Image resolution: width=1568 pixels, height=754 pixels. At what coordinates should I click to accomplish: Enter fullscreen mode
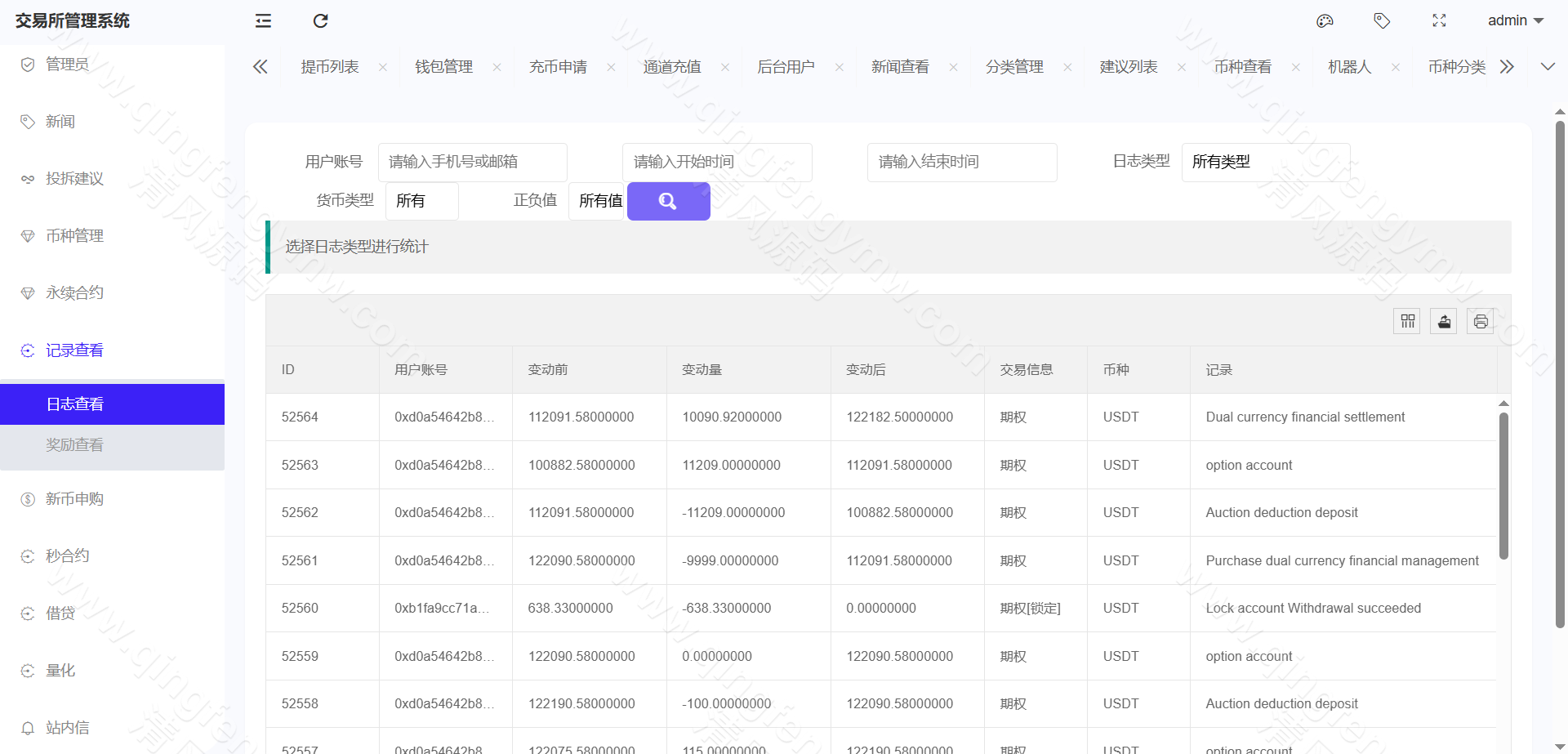(x=1439, y=20)
